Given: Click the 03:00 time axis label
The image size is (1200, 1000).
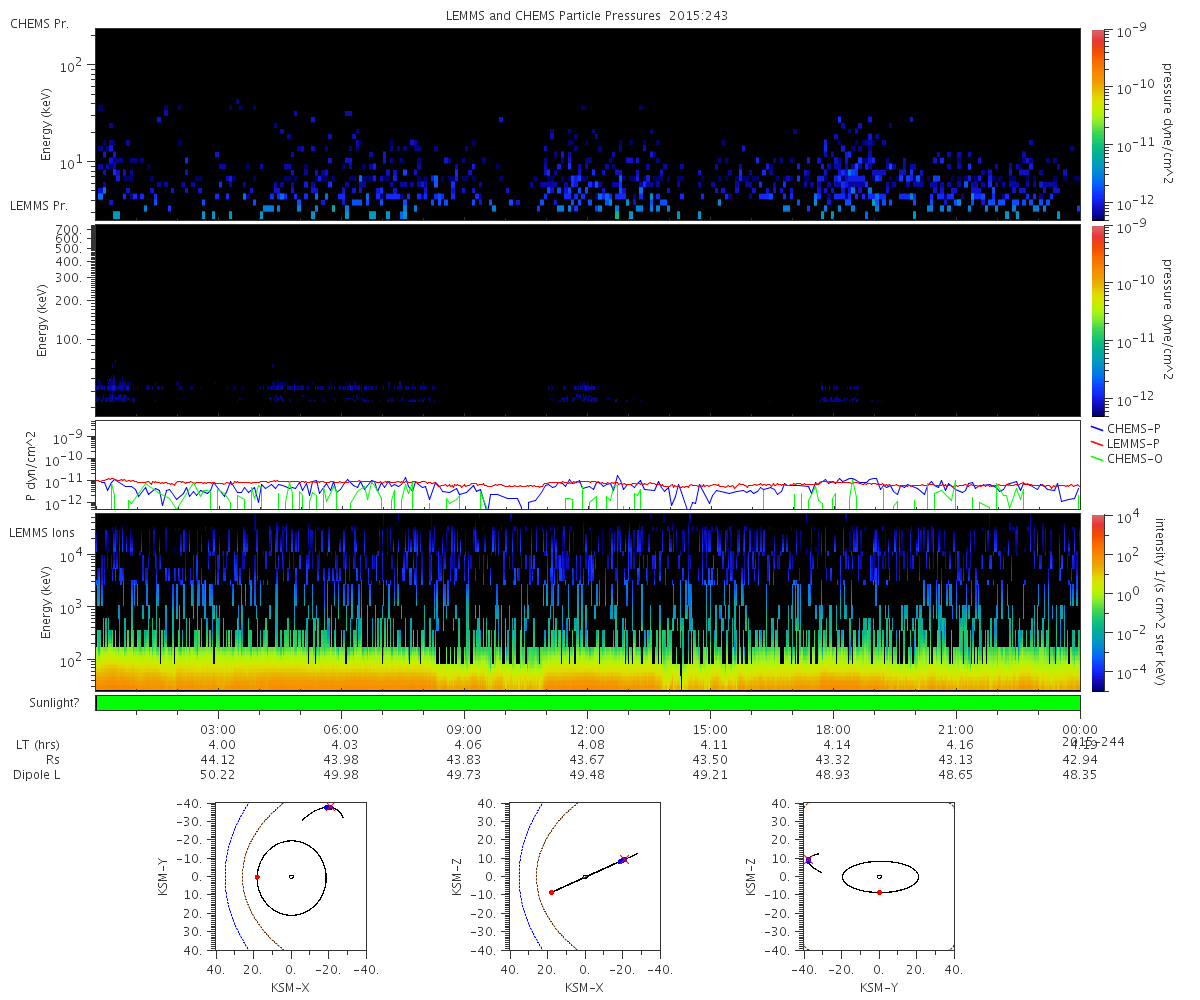Looking at the screenshot, I should (x=218, y=730).
